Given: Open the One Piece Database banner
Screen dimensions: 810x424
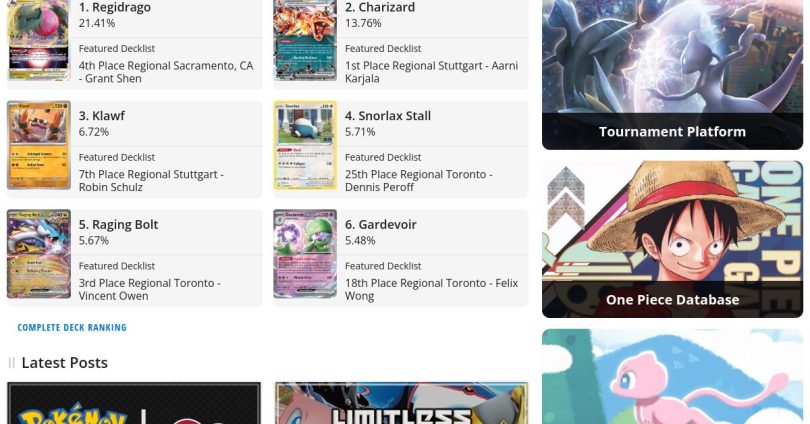Looking at the screenshot, I should click(x=672, y=239).
